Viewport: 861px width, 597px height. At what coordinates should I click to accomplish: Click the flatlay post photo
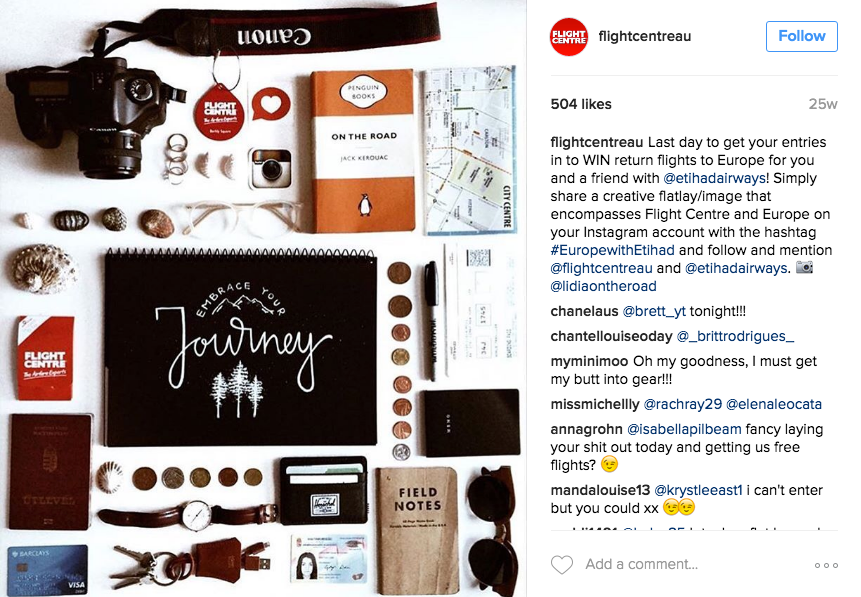point(263,298)
